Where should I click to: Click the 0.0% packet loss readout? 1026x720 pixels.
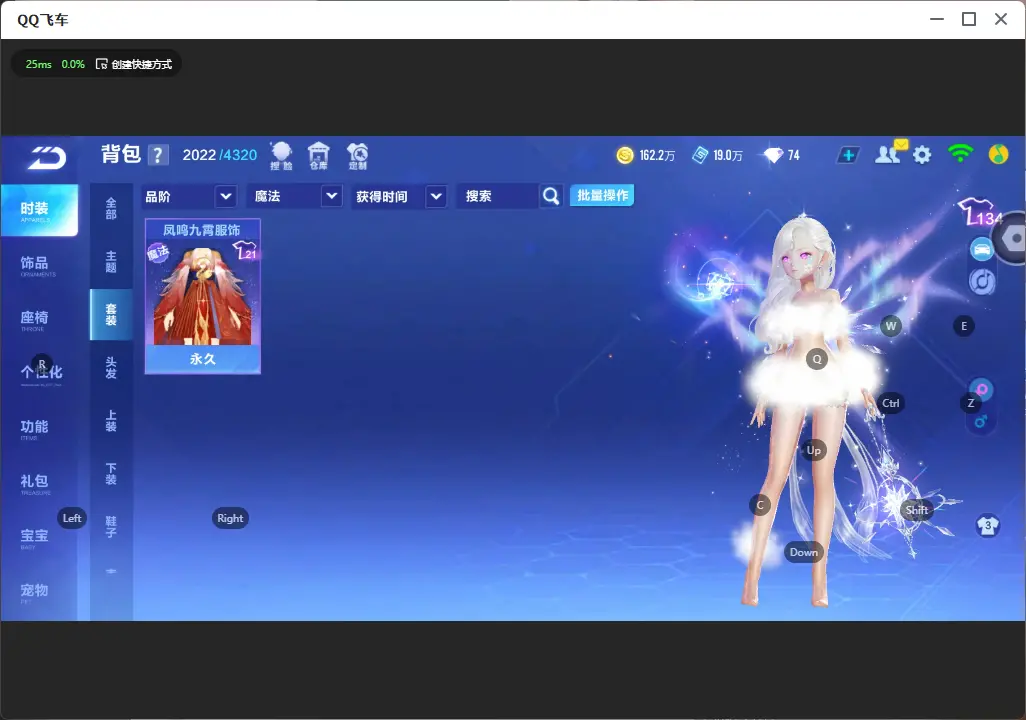pos(73,64)
